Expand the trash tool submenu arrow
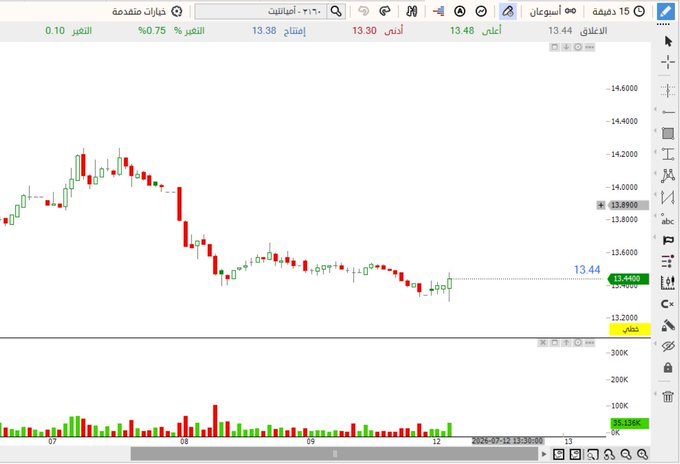 (x=655, y=394)
